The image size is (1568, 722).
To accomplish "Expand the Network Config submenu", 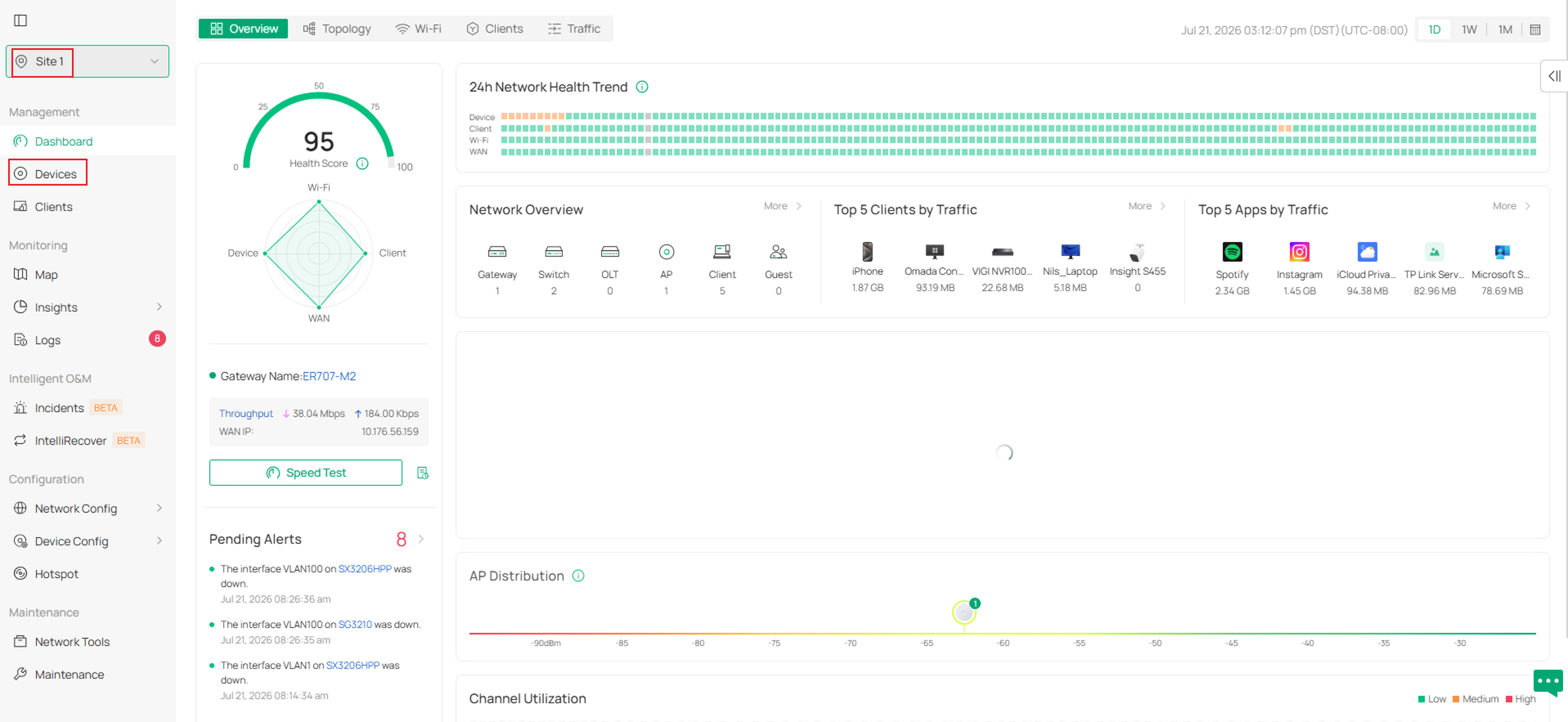I will click(x=87, y=508).
